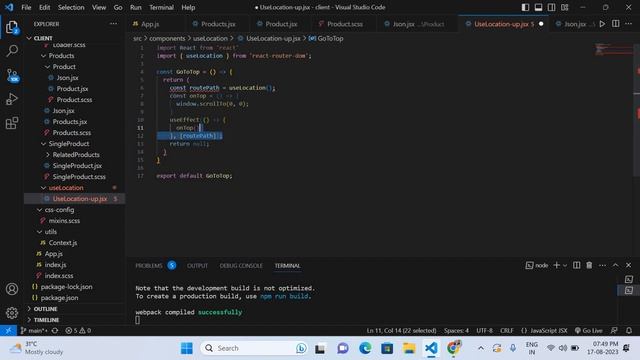640x360 pixels.
Task: Split the terminal panel
Action: [576, 265]
